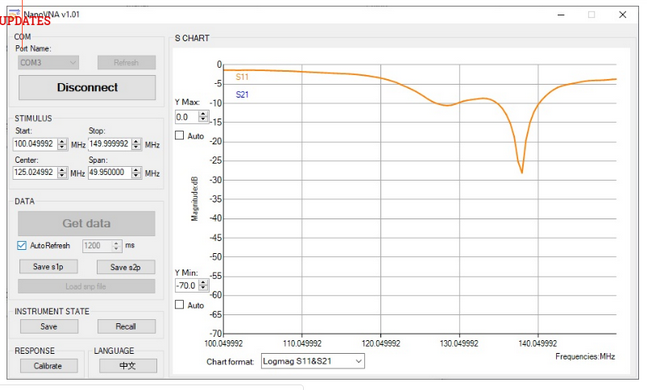Click the Y Min value field
647x390 pixels.
(x=187, y=285)
